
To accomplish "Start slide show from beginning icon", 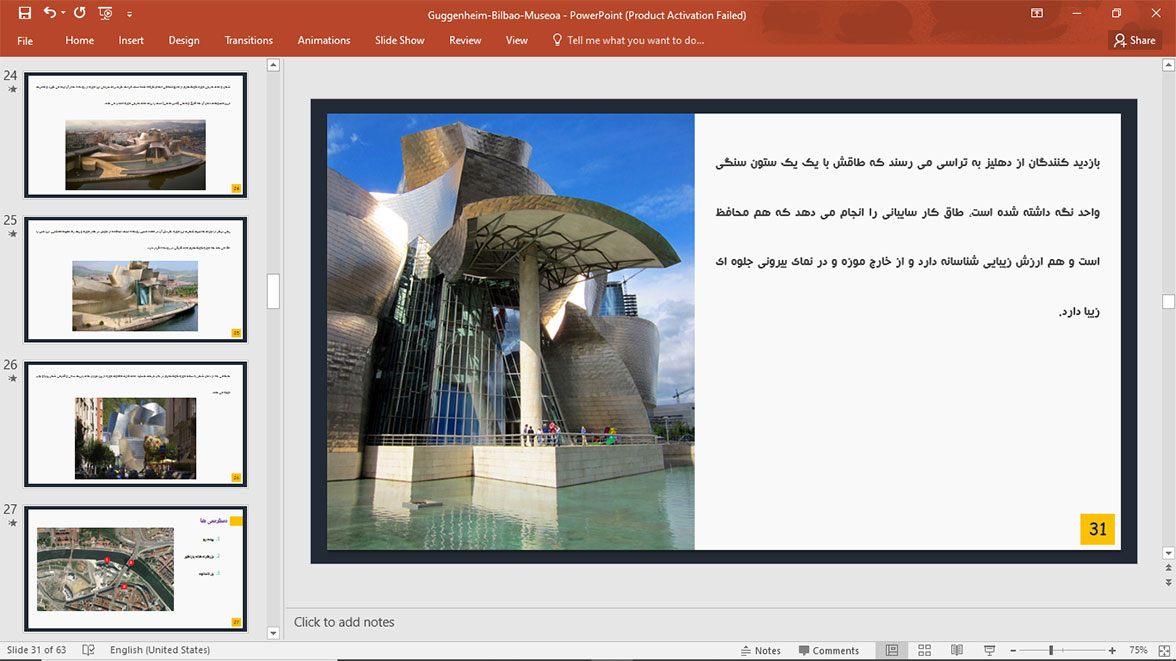I will (105, 13).
